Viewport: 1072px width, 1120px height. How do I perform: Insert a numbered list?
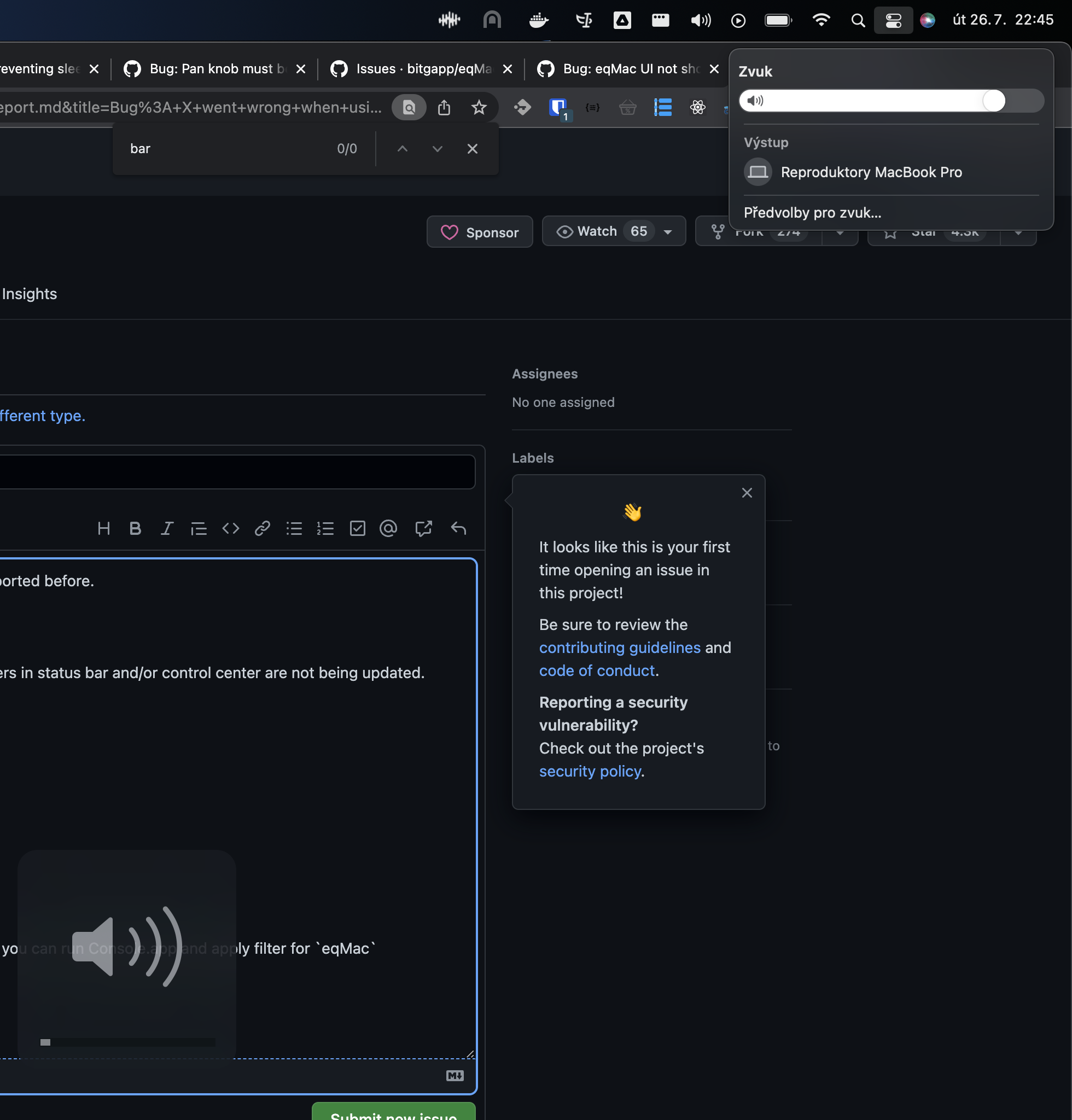(x=325, y=529)
